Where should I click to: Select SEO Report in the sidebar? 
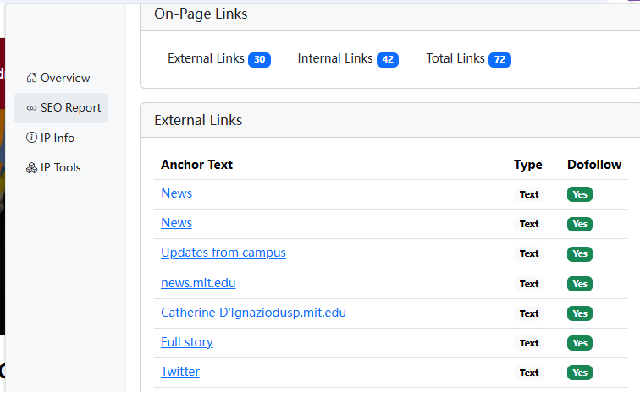(x=61, y=108)
